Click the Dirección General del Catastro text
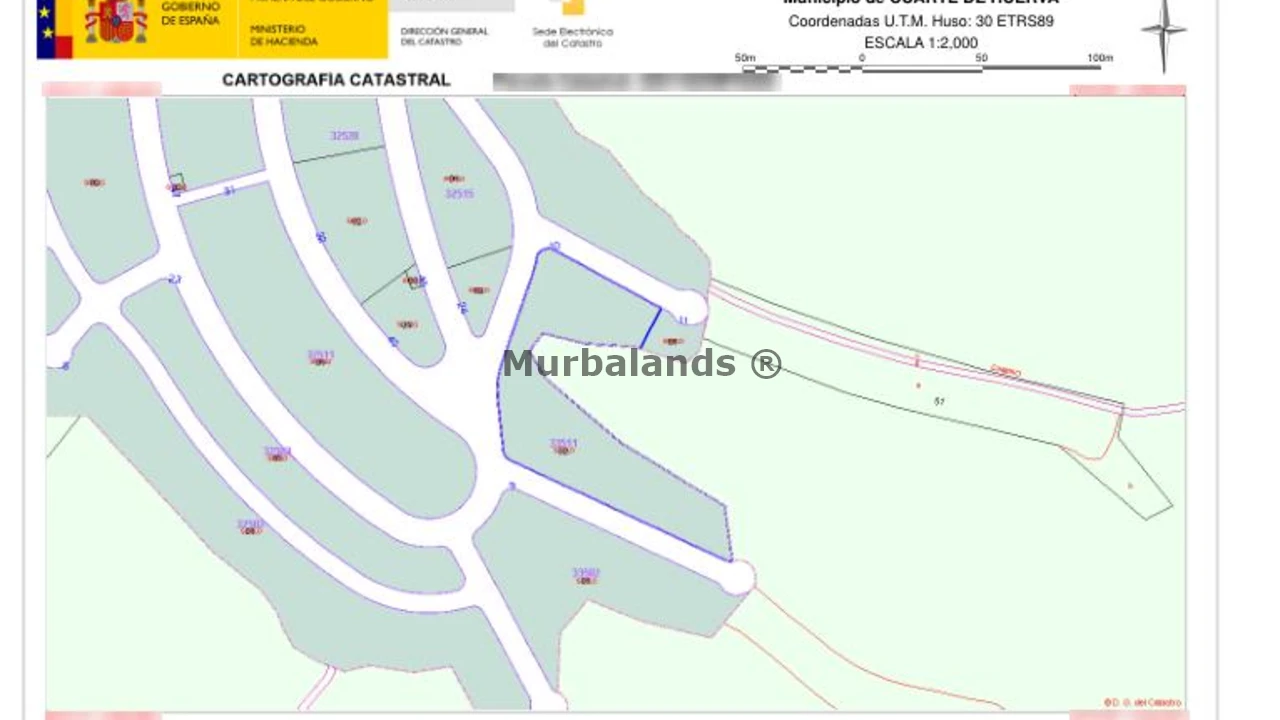1280x720 pixels. tap(444, 36)
